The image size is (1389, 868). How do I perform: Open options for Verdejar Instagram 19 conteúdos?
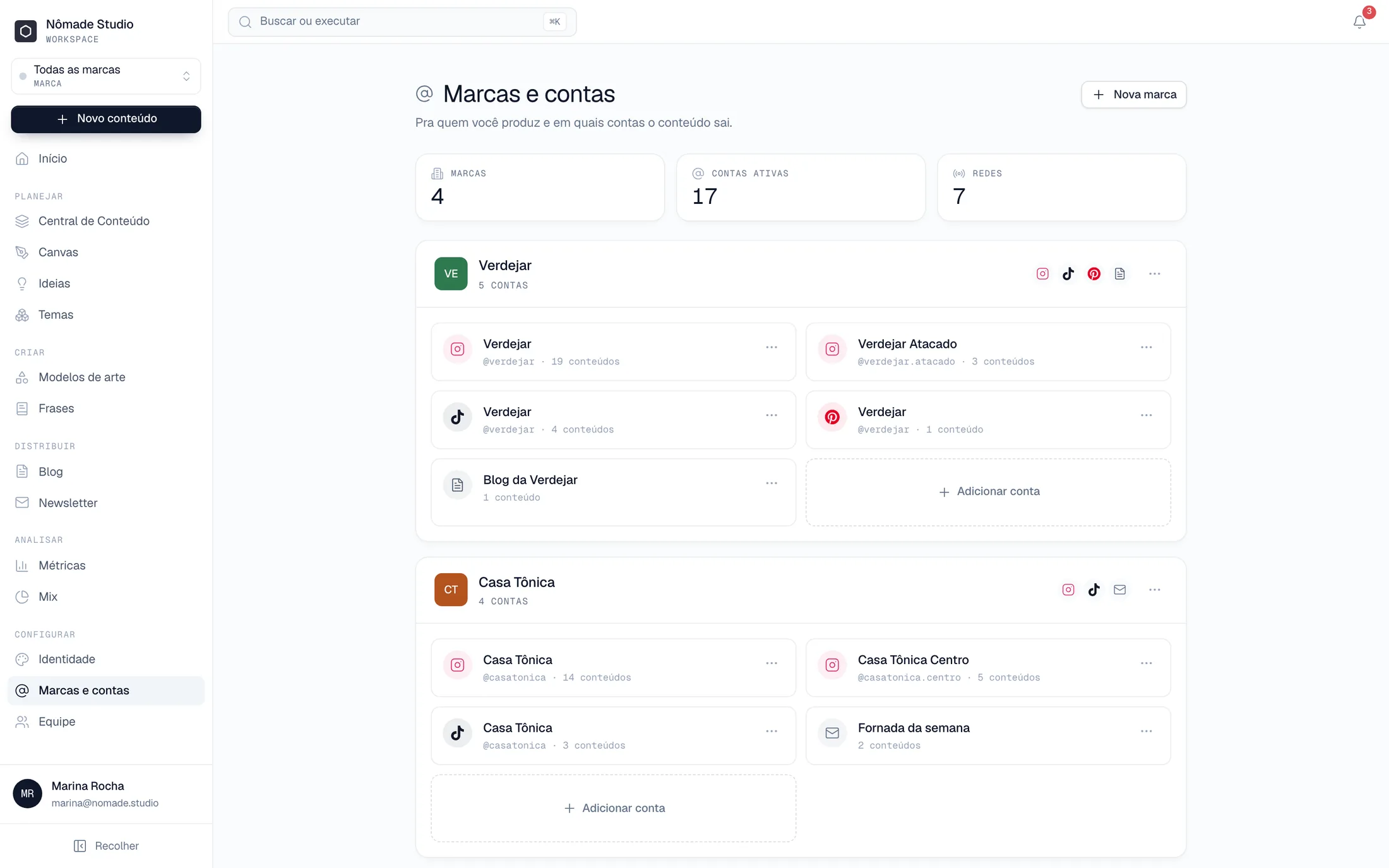pos(772,347)
